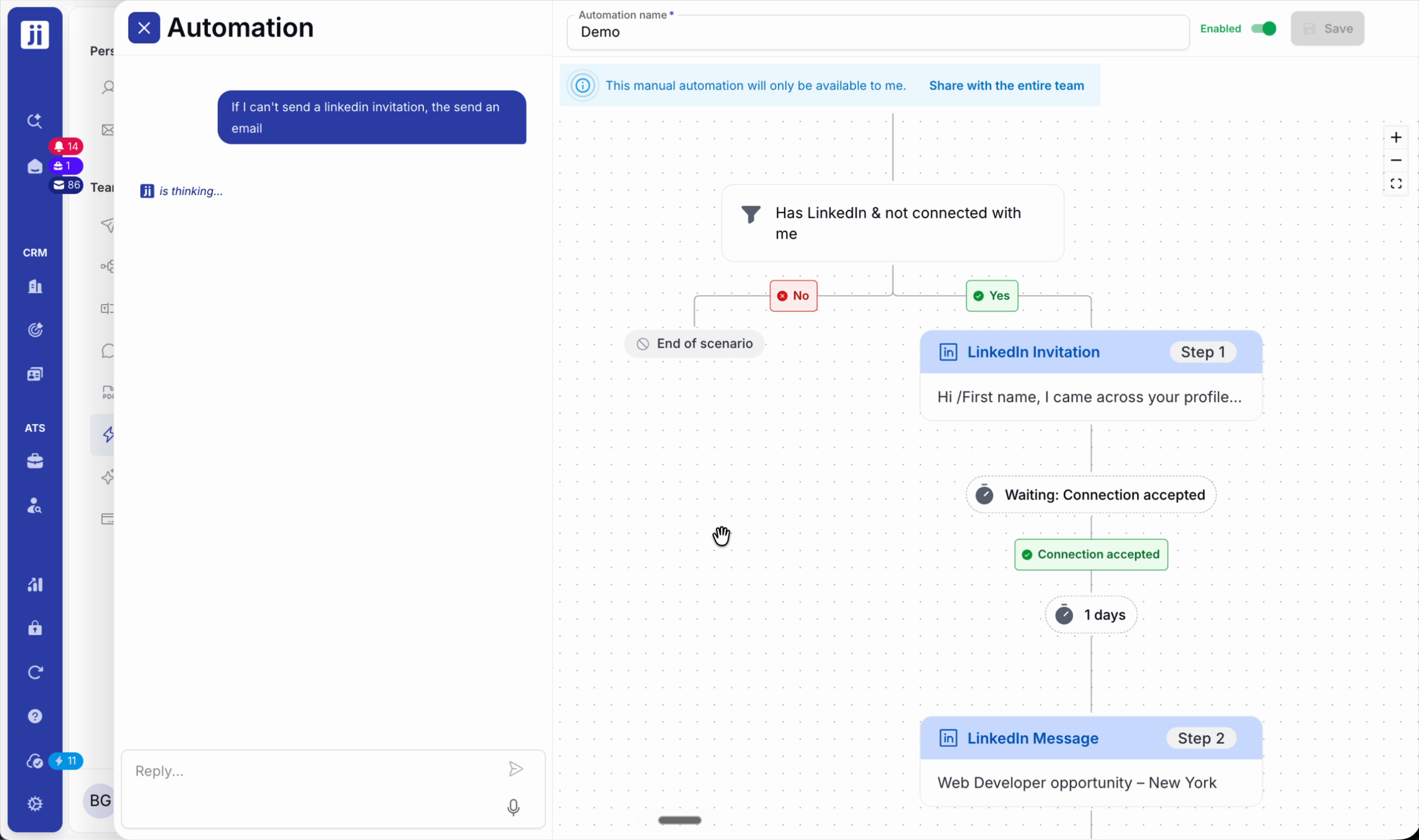Click the sparkle icon in secondary sidebar
This screenshot has width=1419, height=840.
[x=107, y=477]
